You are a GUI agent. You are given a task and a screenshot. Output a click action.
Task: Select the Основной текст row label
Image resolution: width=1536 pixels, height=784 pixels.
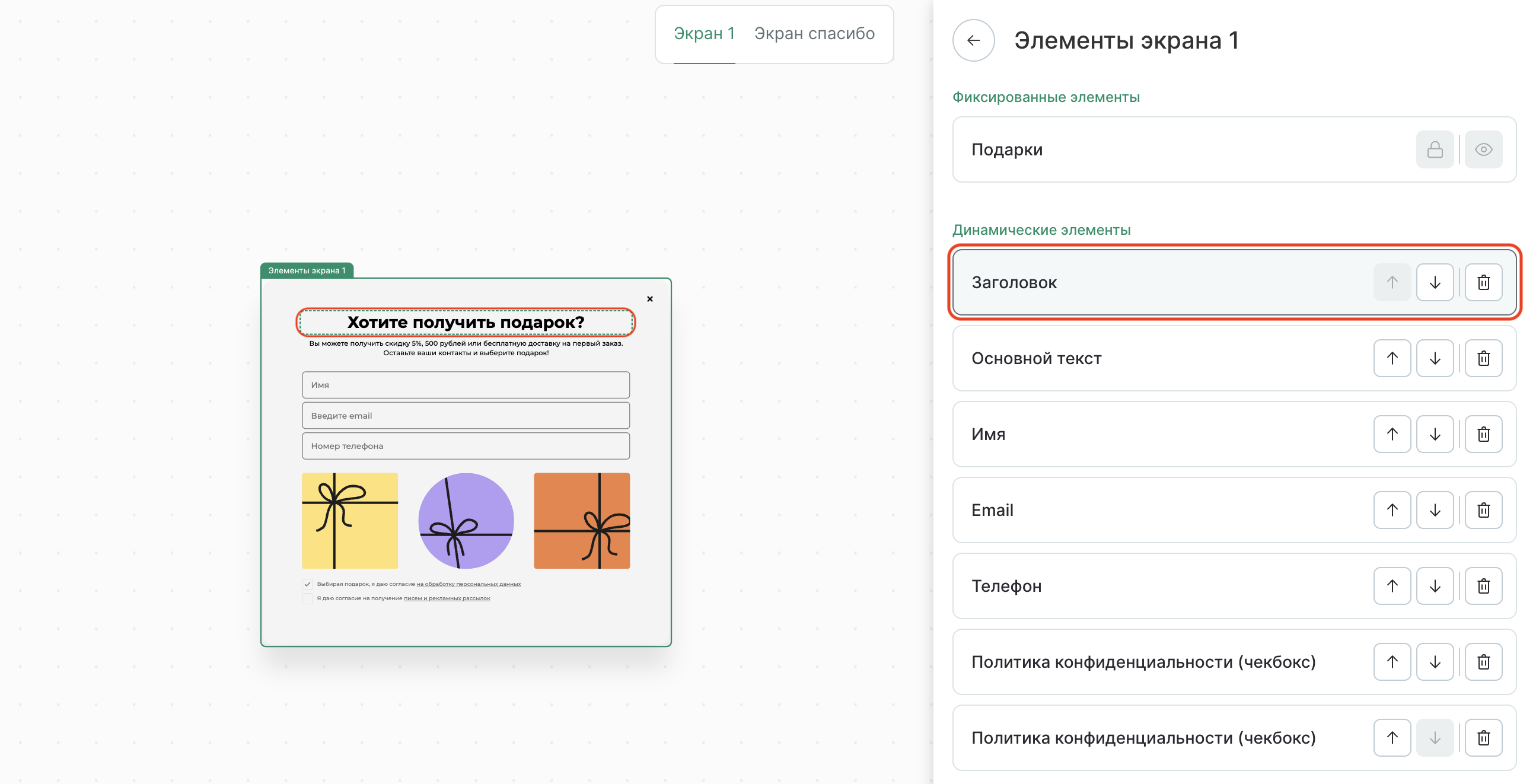(1036, 358)
